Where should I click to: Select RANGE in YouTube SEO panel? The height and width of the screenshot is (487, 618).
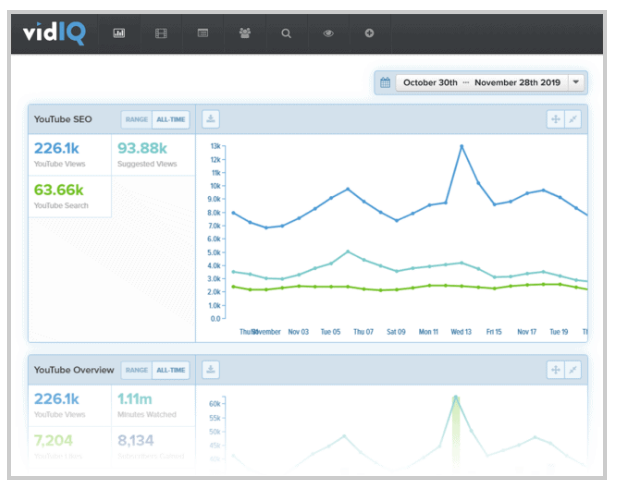click(x=136, y=119)
